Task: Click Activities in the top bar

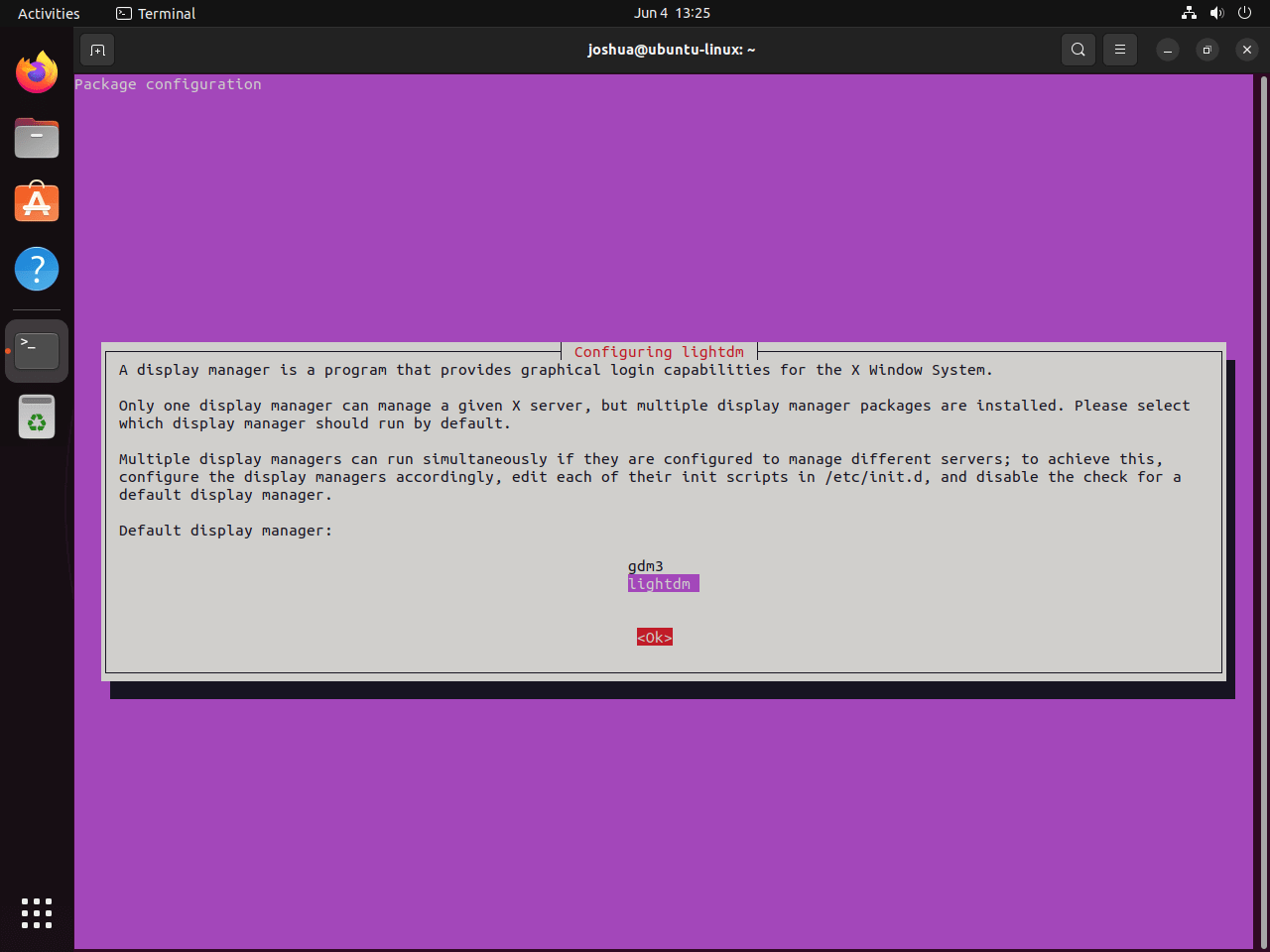Action: (49, 13)
